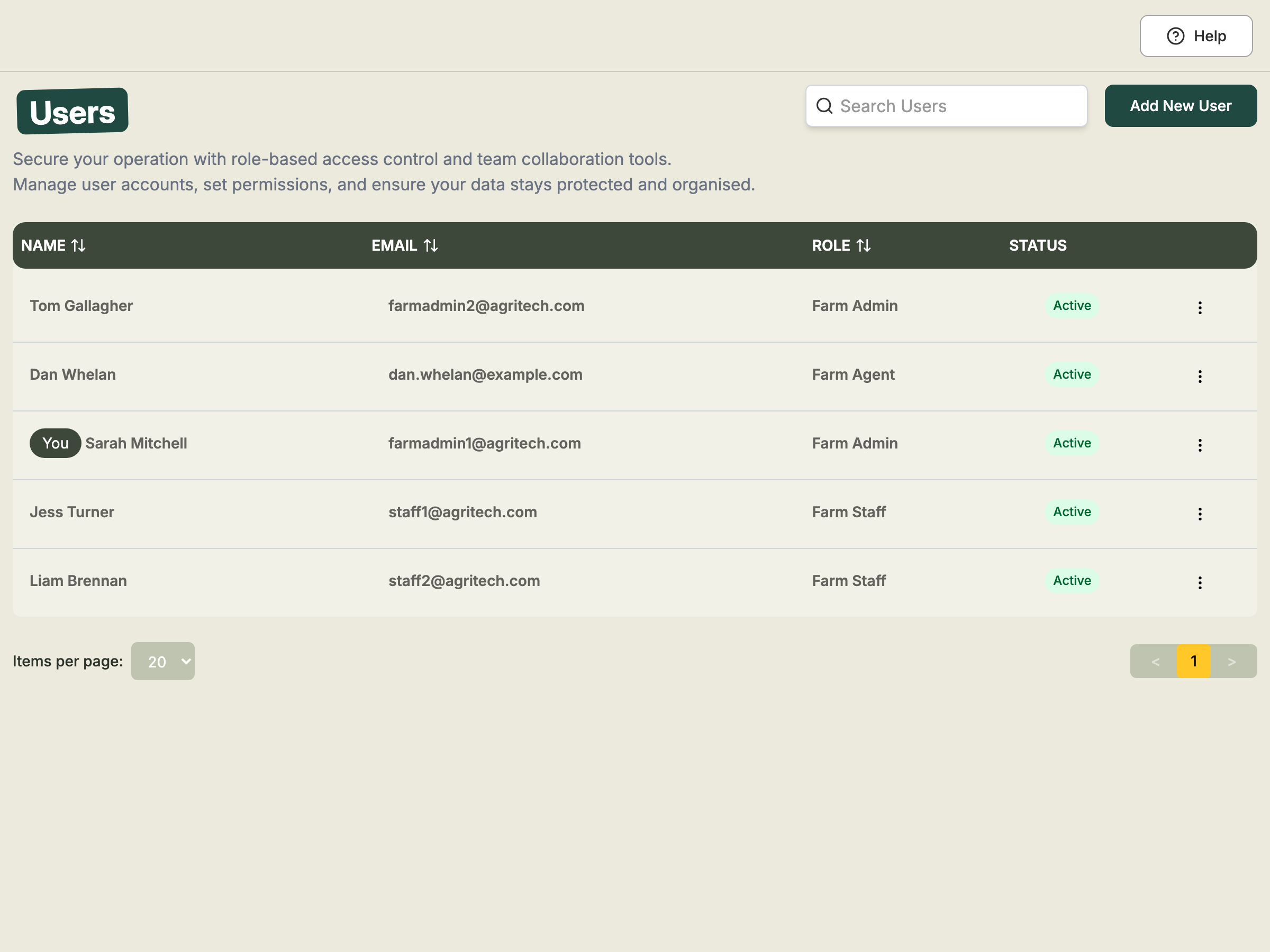
Task: Click Farm Staff role for Jess Turner
Action: 849,512
